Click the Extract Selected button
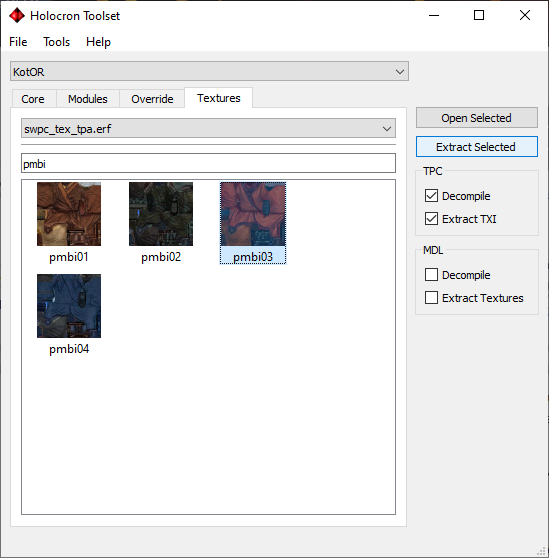This screenshot has width=549, height=558. coord(477,147)
